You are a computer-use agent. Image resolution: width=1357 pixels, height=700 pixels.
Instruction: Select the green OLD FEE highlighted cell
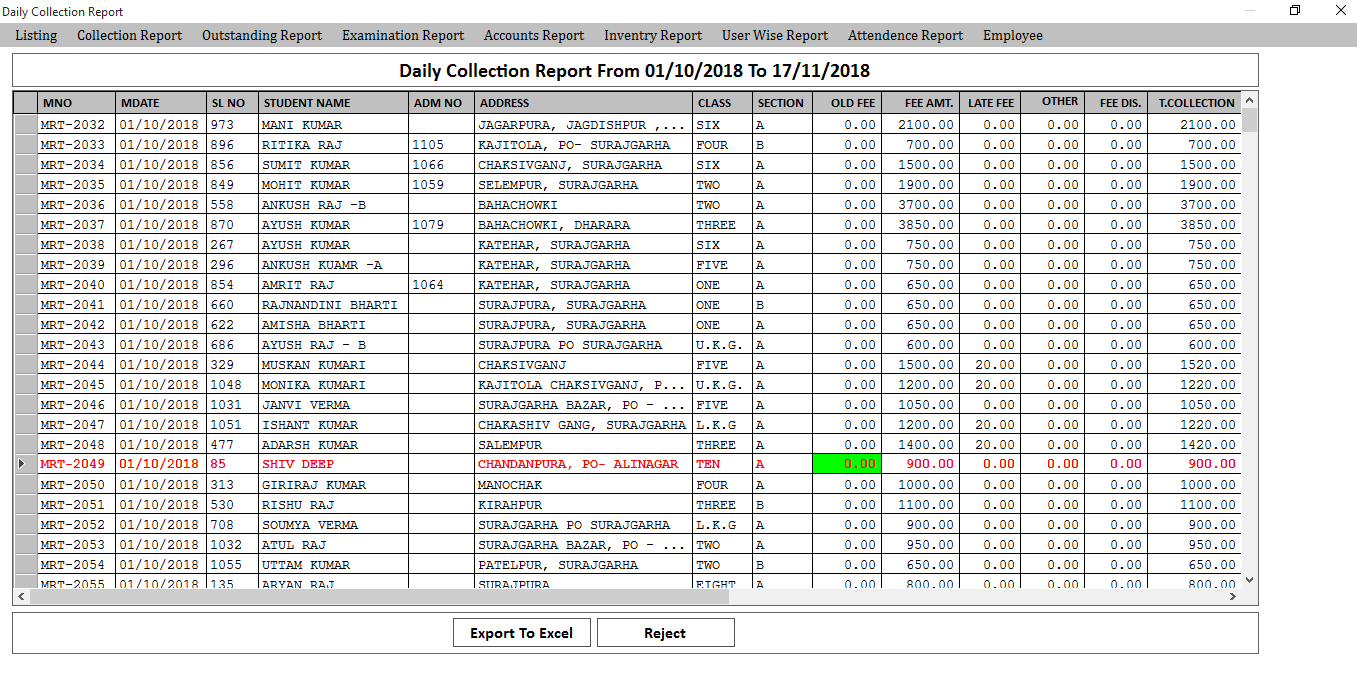point(846,464)
